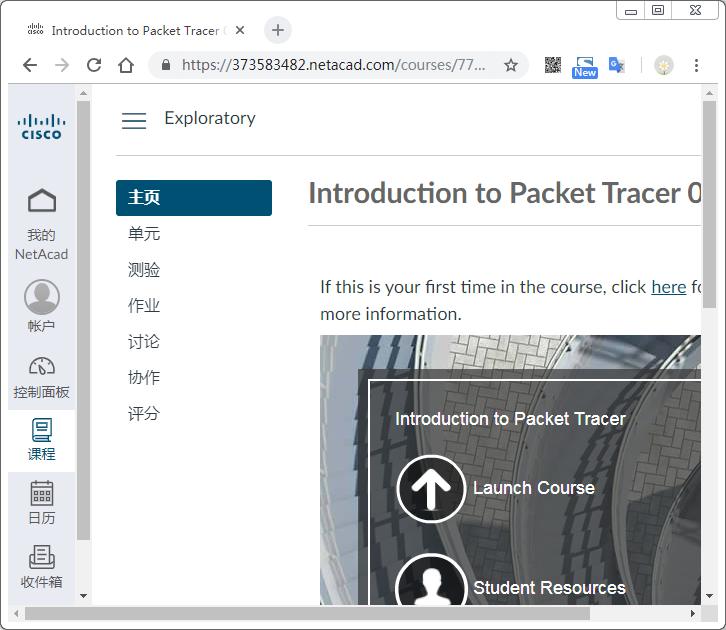Viewport: 726px width, 630px height.
Task: Click the sidebar scroll down arrow
Action: click(x=83, y=596)
